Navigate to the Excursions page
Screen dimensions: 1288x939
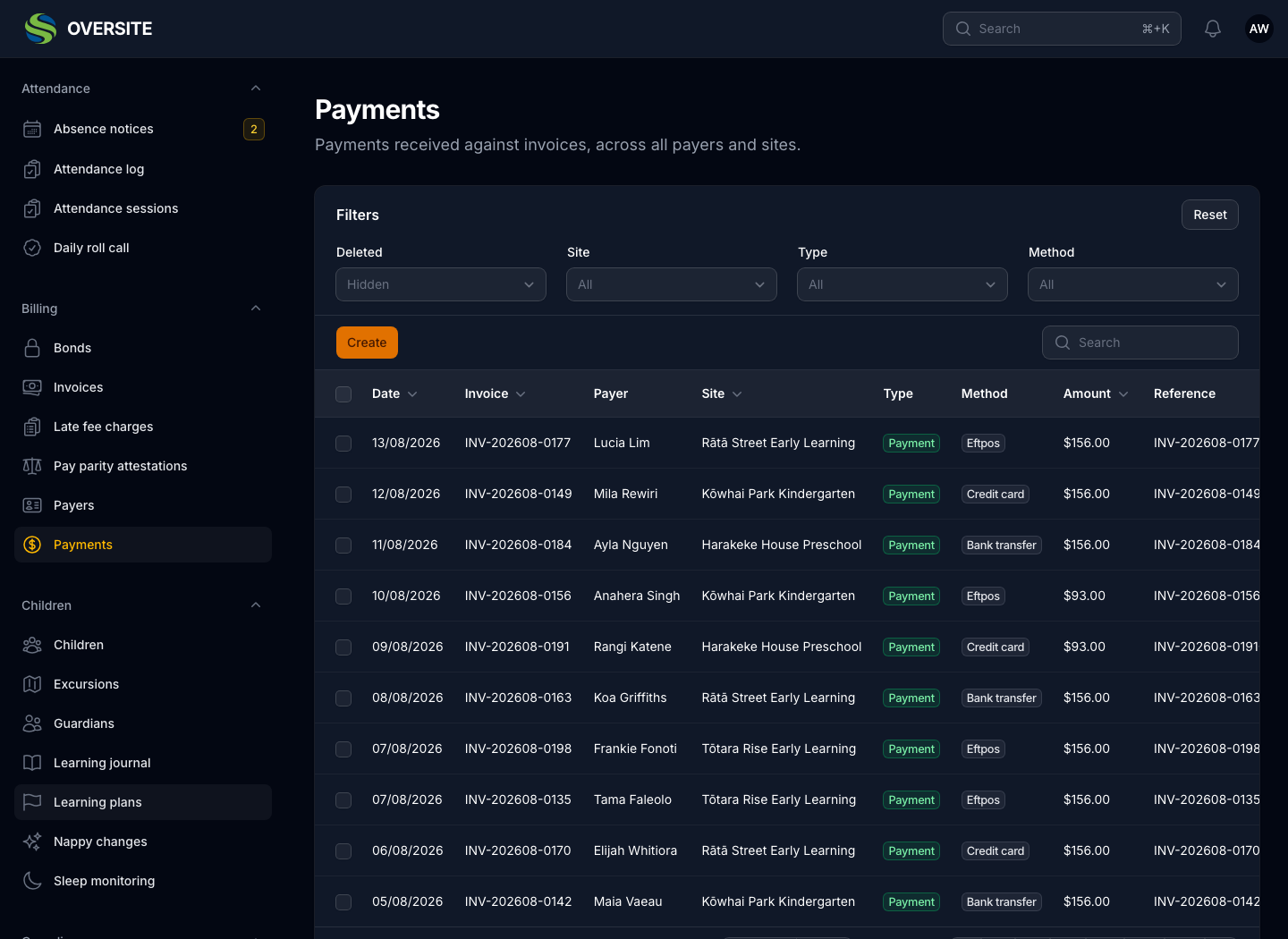[143, 684]
